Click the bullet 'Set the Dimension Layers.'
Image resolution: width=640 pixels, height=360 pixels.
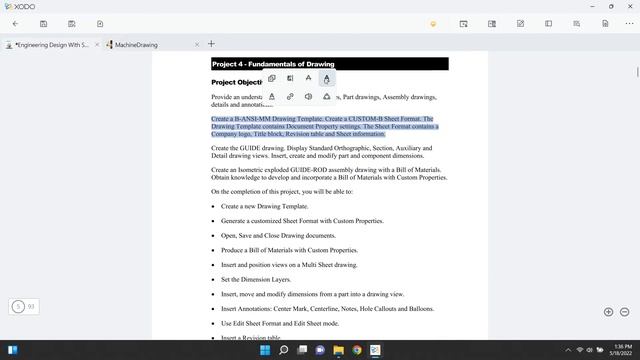point(256,280)
